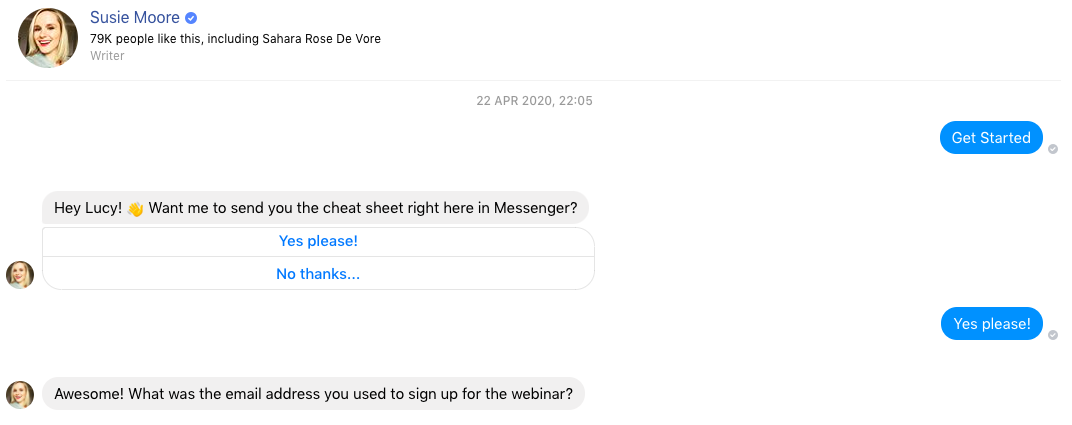The height and width of the screenshot is (425, 1072).
Task: Click the small avatar beside the reply options
Action: coord(20,275)
